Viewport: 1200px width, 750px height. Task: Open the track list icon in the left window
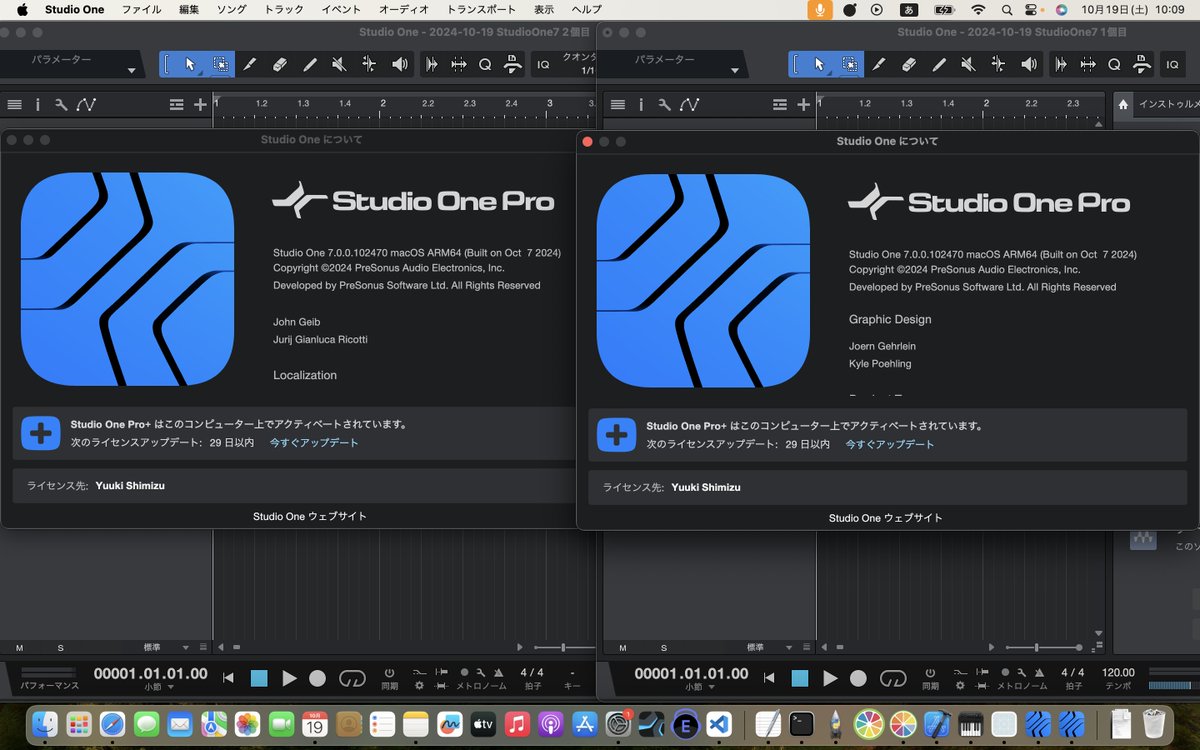tap(14, 104)
